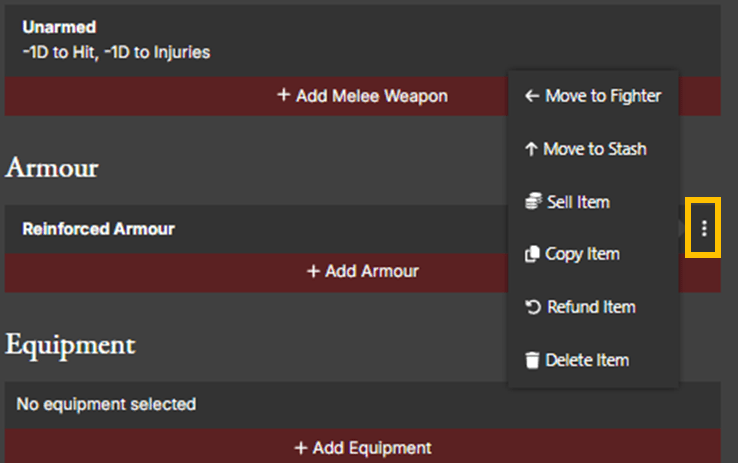Image resolution: width=738 pixels, height=463 pixels.
Task: Choose the Move to Fighter menu label
Action: pos(603,97)
